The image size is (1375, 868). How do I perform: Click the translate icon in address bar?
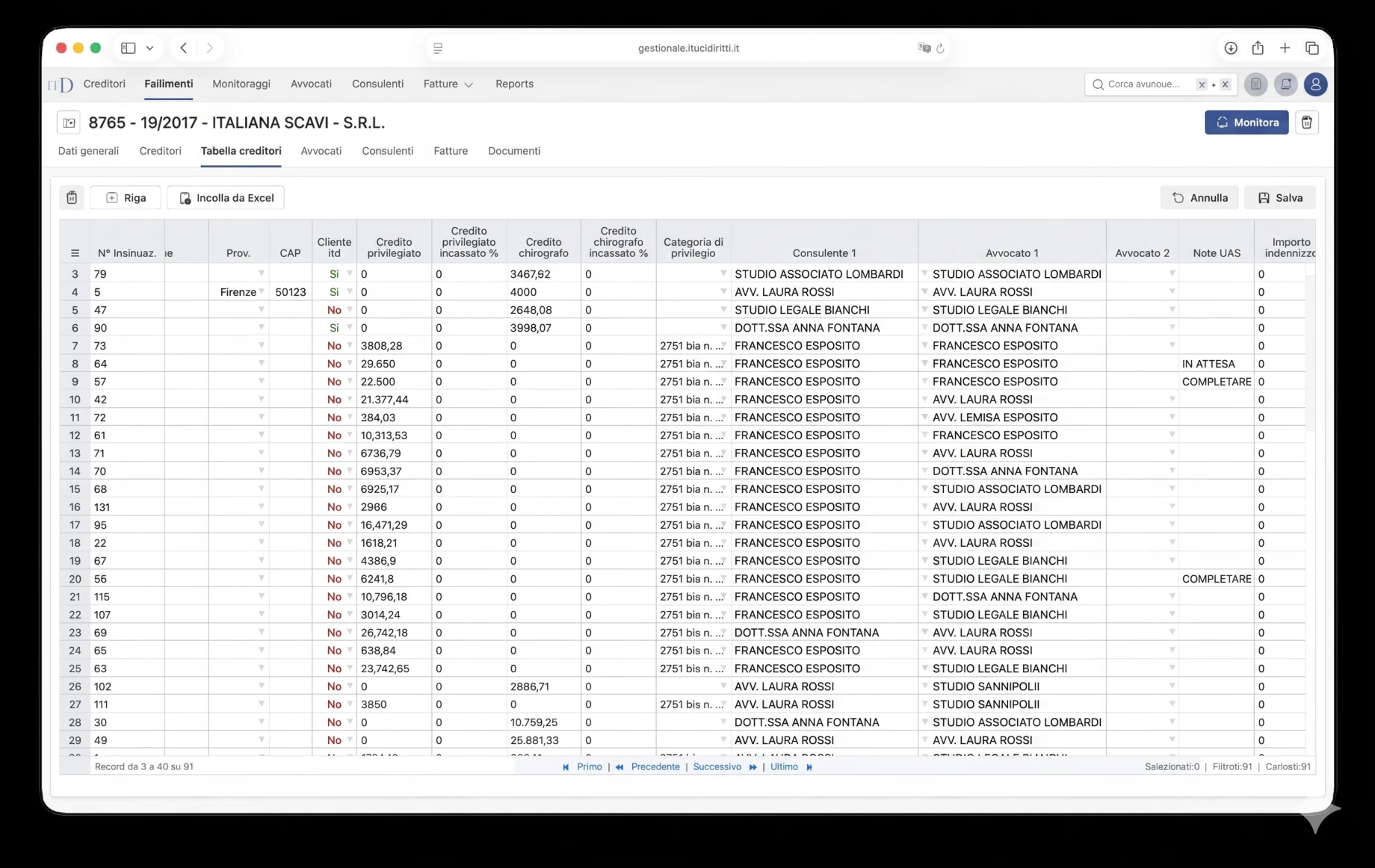point(924,48)
